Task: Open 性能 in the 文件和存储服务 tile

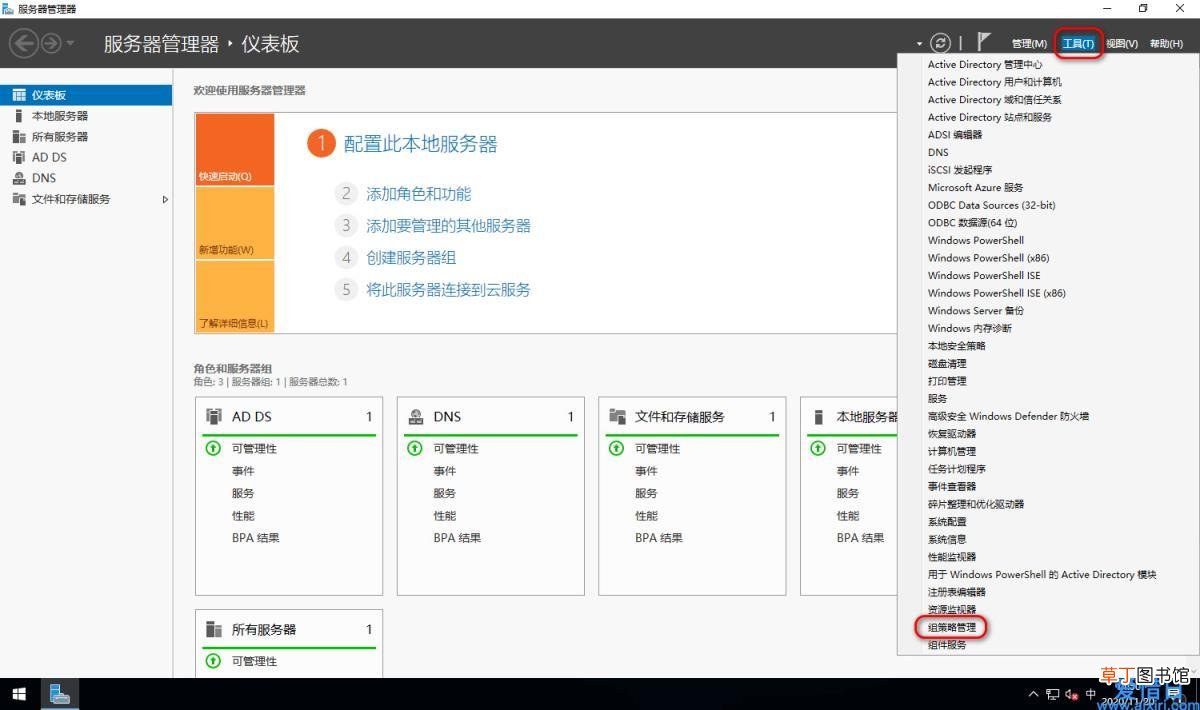Action: coord(646,516)
